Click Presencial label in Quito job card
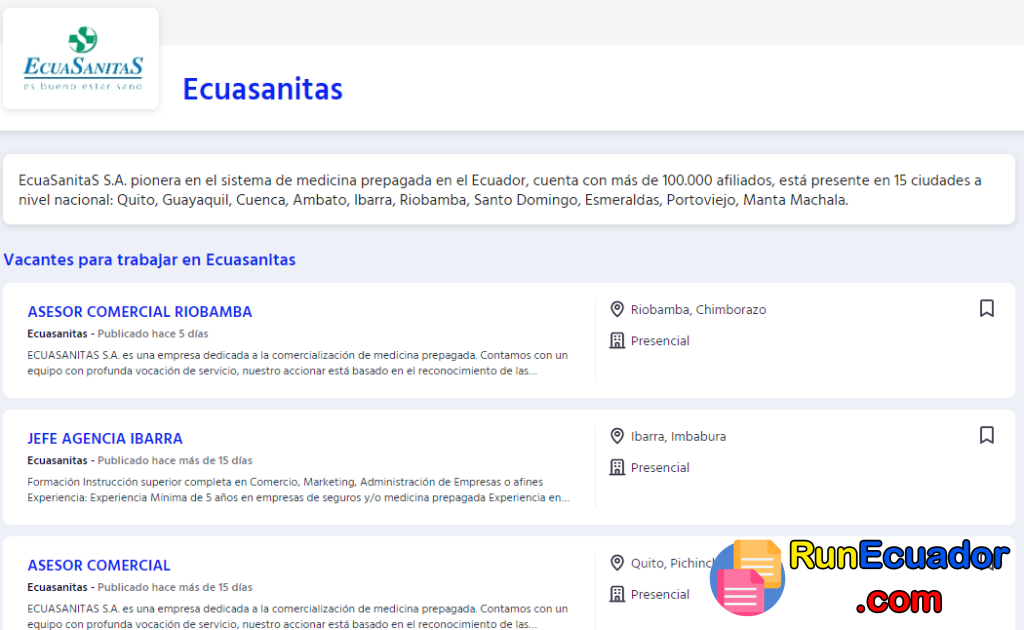1024x630 pixels. [x=660, y=594]
